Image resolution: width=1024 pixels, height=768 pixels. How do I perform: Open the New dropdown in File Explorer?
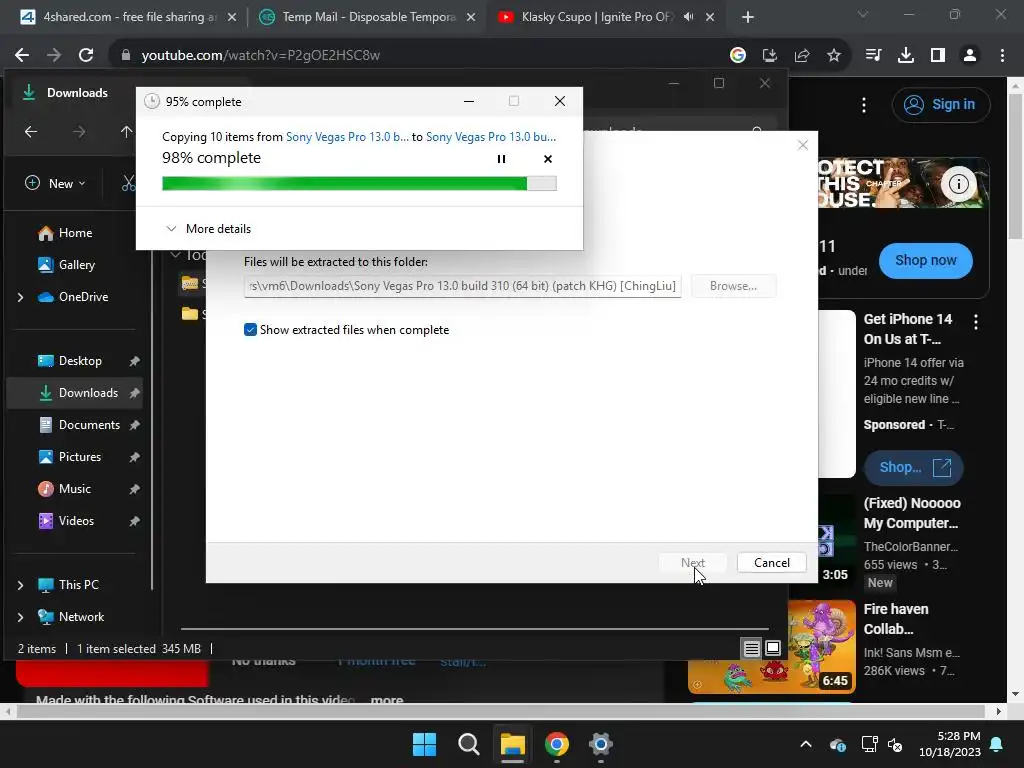(56, 184)
